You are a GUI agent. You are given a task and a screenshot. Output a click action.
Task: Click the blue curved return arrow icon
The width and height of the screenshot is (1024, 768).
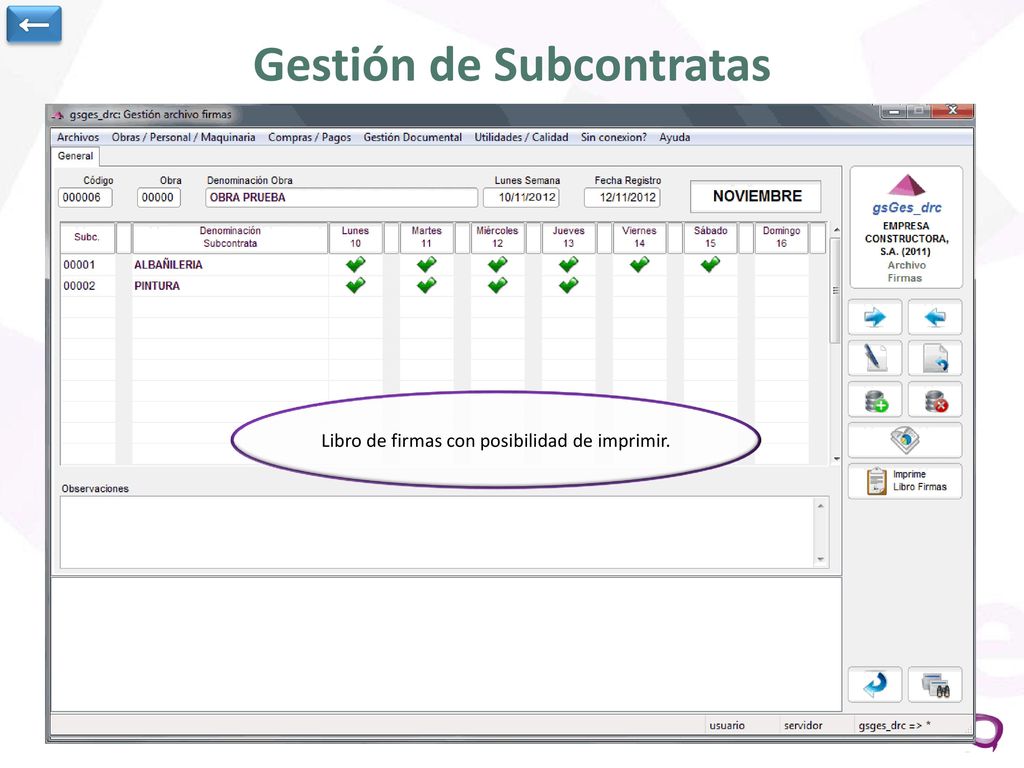pos(874,684)
